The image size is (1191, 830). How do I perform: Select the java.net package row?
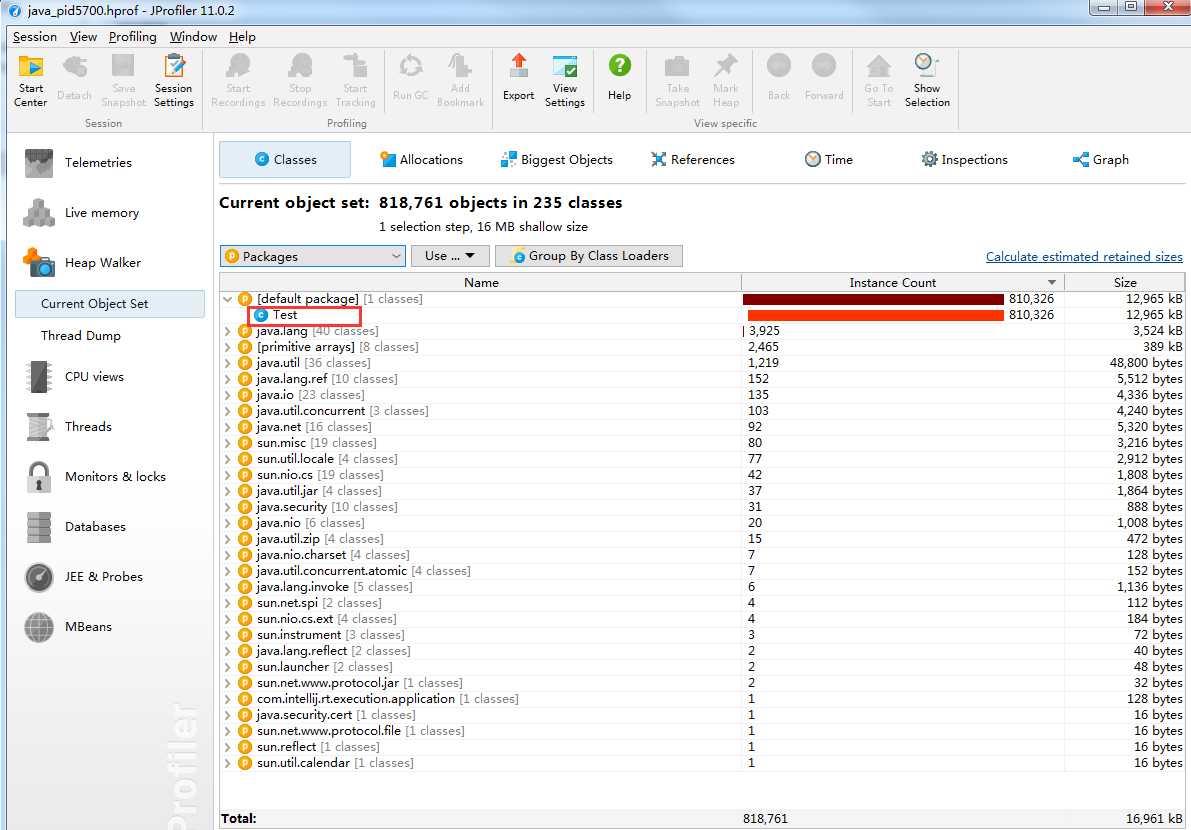point(702,427)
